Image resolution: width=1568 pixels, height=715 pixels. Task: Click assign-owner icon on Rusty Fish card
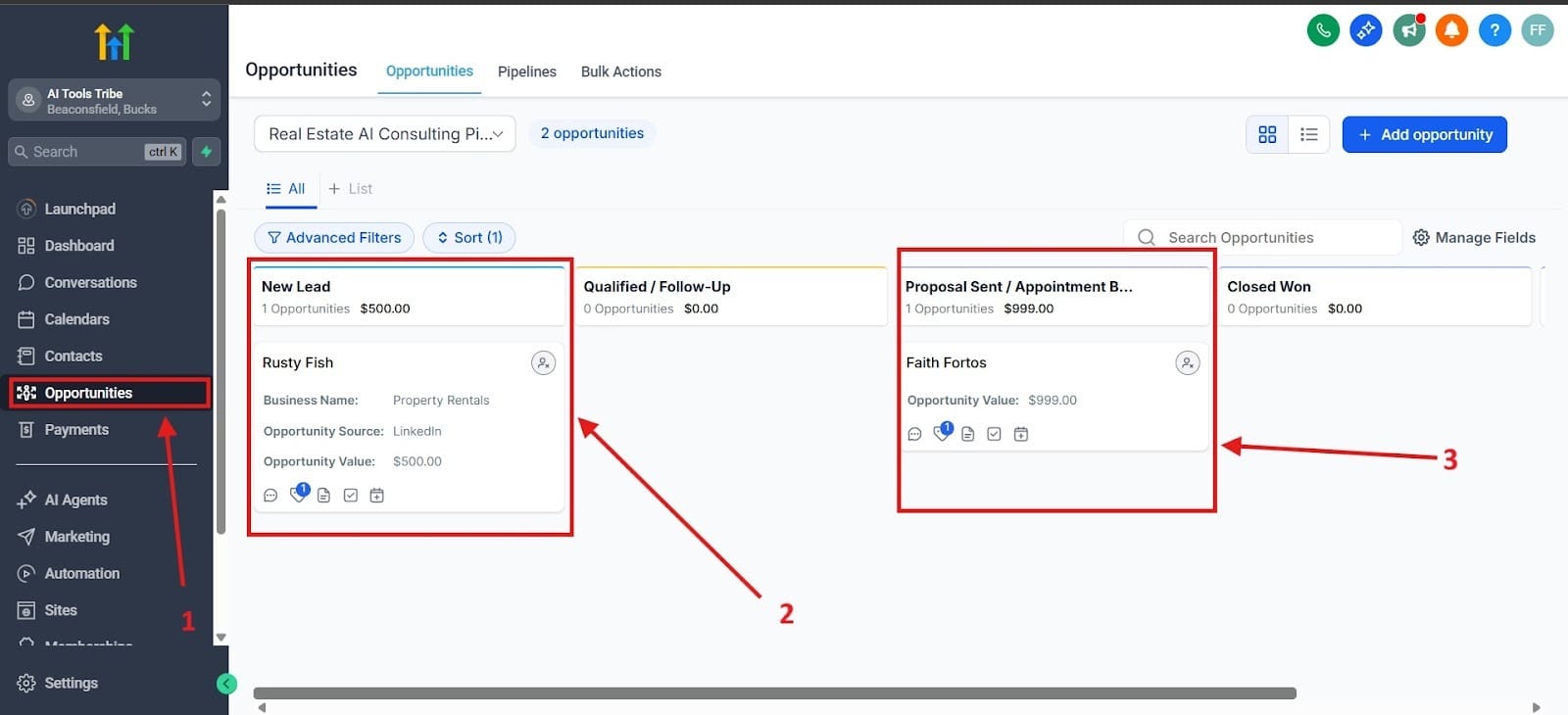click(543, 363)
